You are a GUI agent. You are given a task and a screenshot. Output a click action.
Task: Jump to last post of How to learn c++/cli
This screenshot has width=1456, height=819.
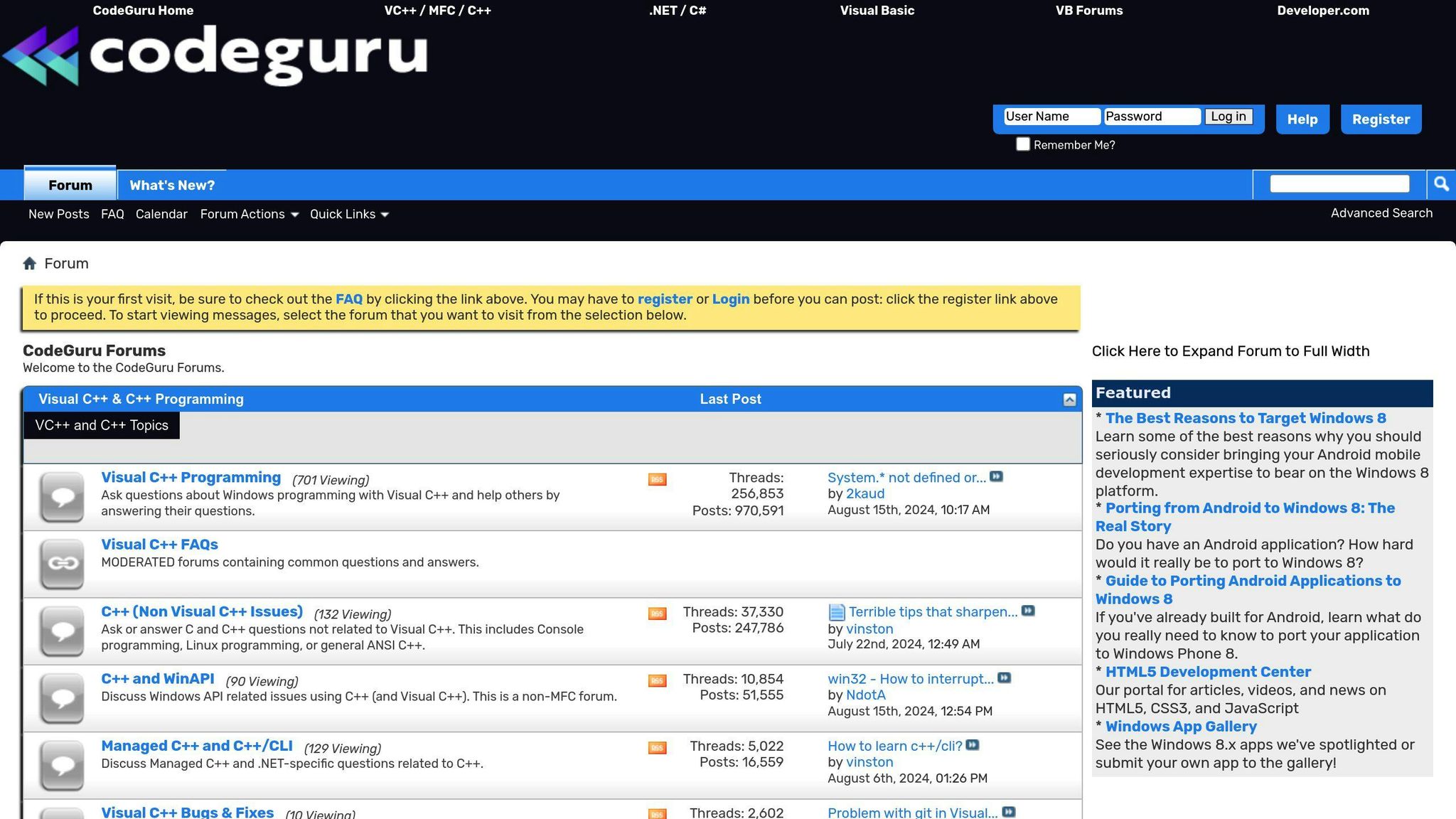click(972, 746)
